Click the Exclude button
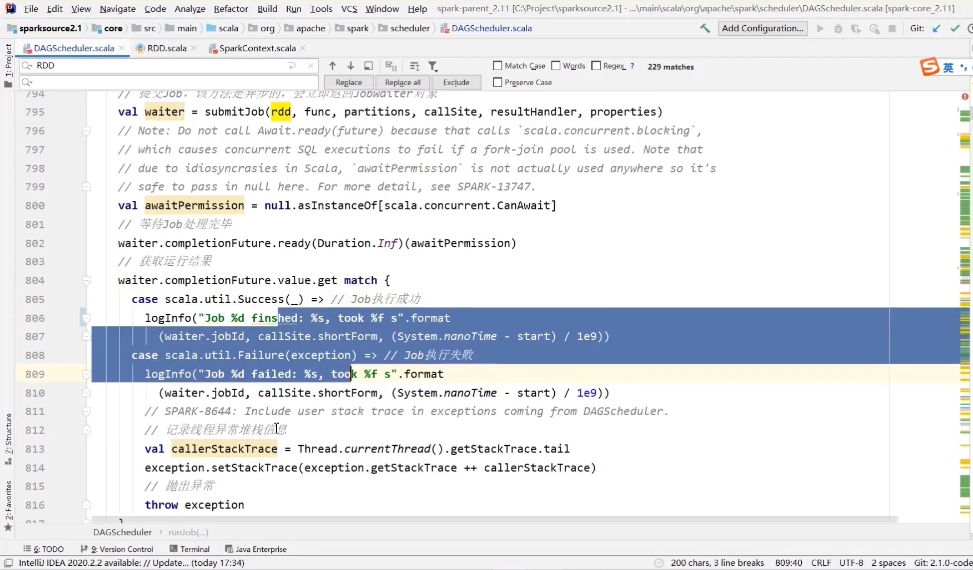The image size is (973, 570). pos(456,82)
